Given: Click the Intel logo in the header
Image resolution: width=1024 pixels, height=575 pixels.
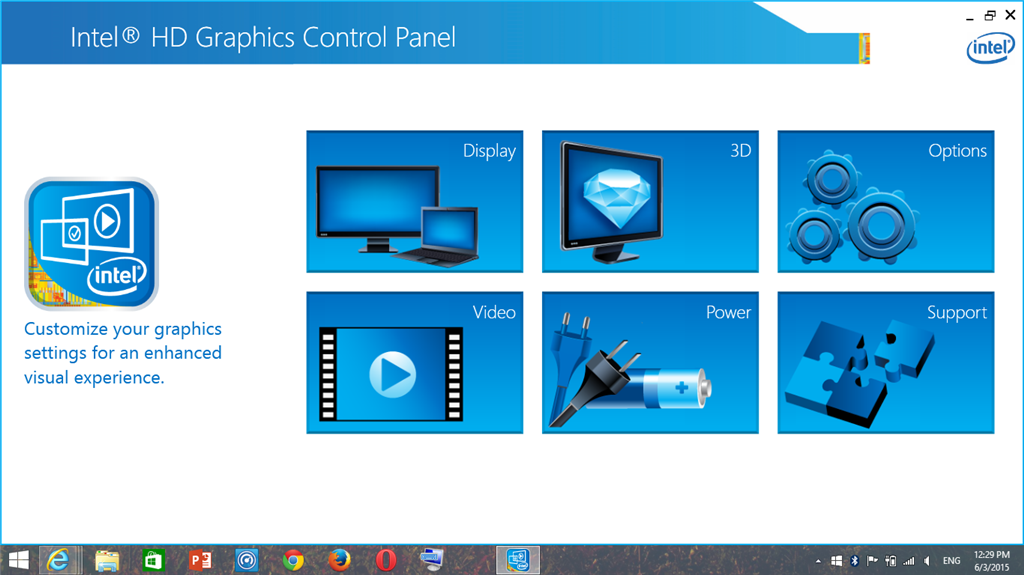Looking at the screenshot, I should click(x=991, y=48).
